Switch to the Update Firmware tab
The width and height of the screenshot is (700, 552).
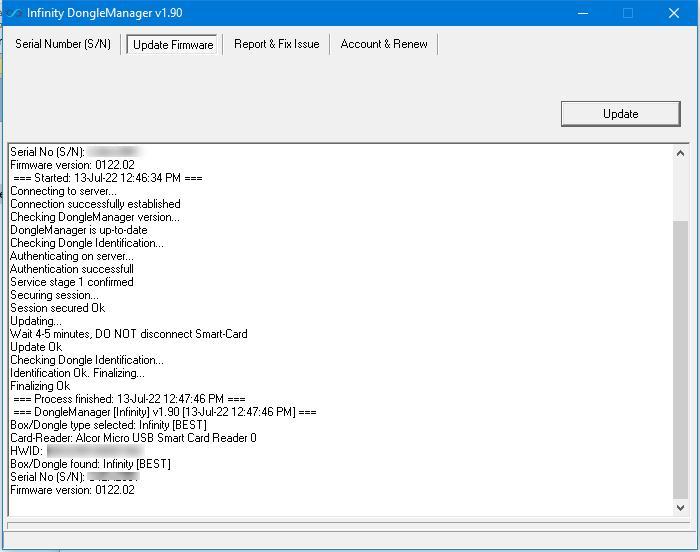(x=173, y=45)
